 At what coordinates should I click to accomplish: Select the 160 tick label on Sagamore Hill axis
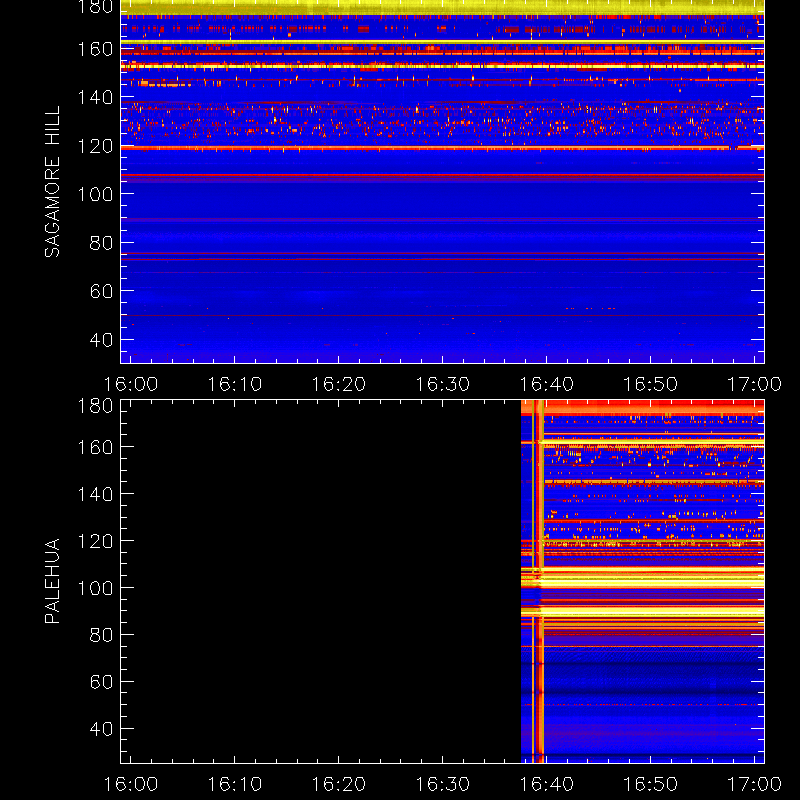click(x=95, y=49)
